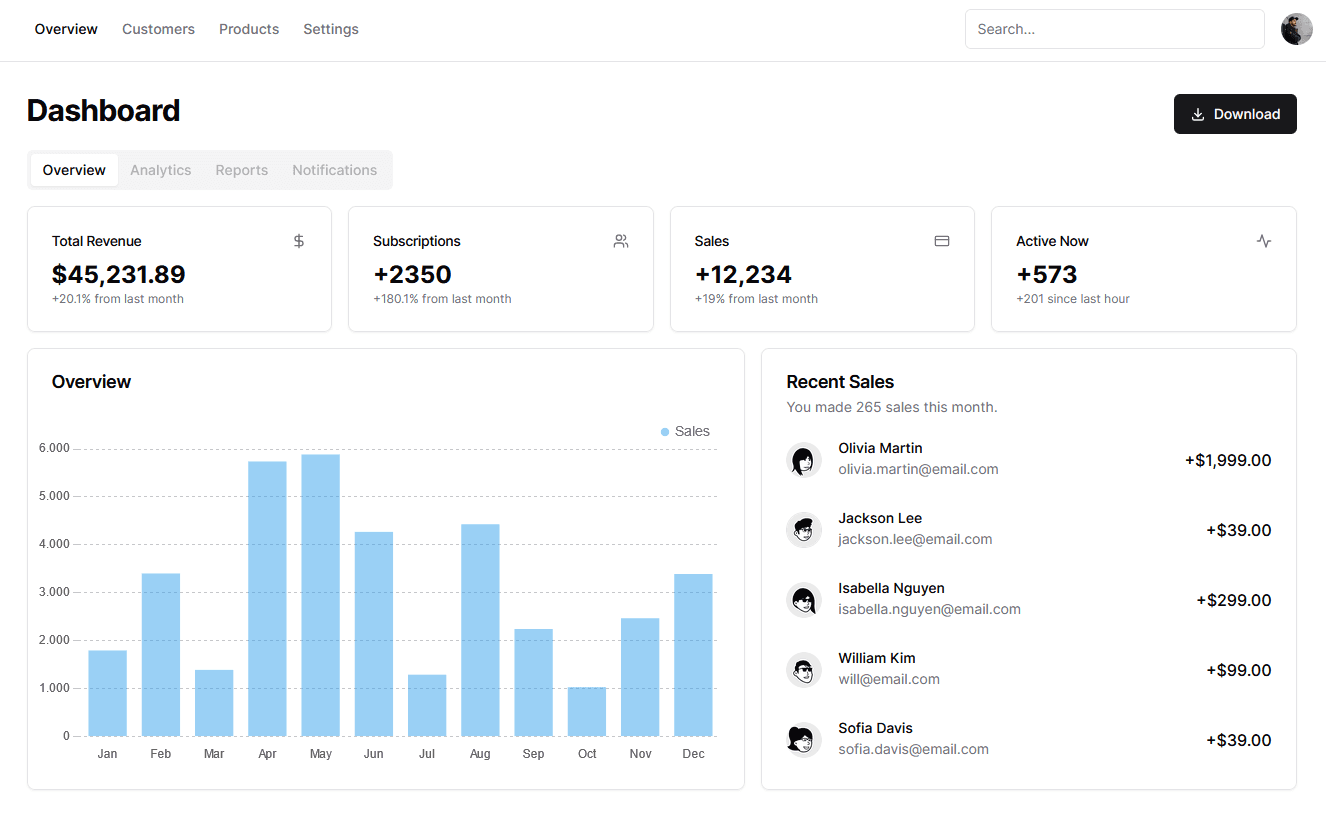Click the users icon on Subscriptions card
This screenshot has height=819, width=1326.
click(x=620, y=241)
